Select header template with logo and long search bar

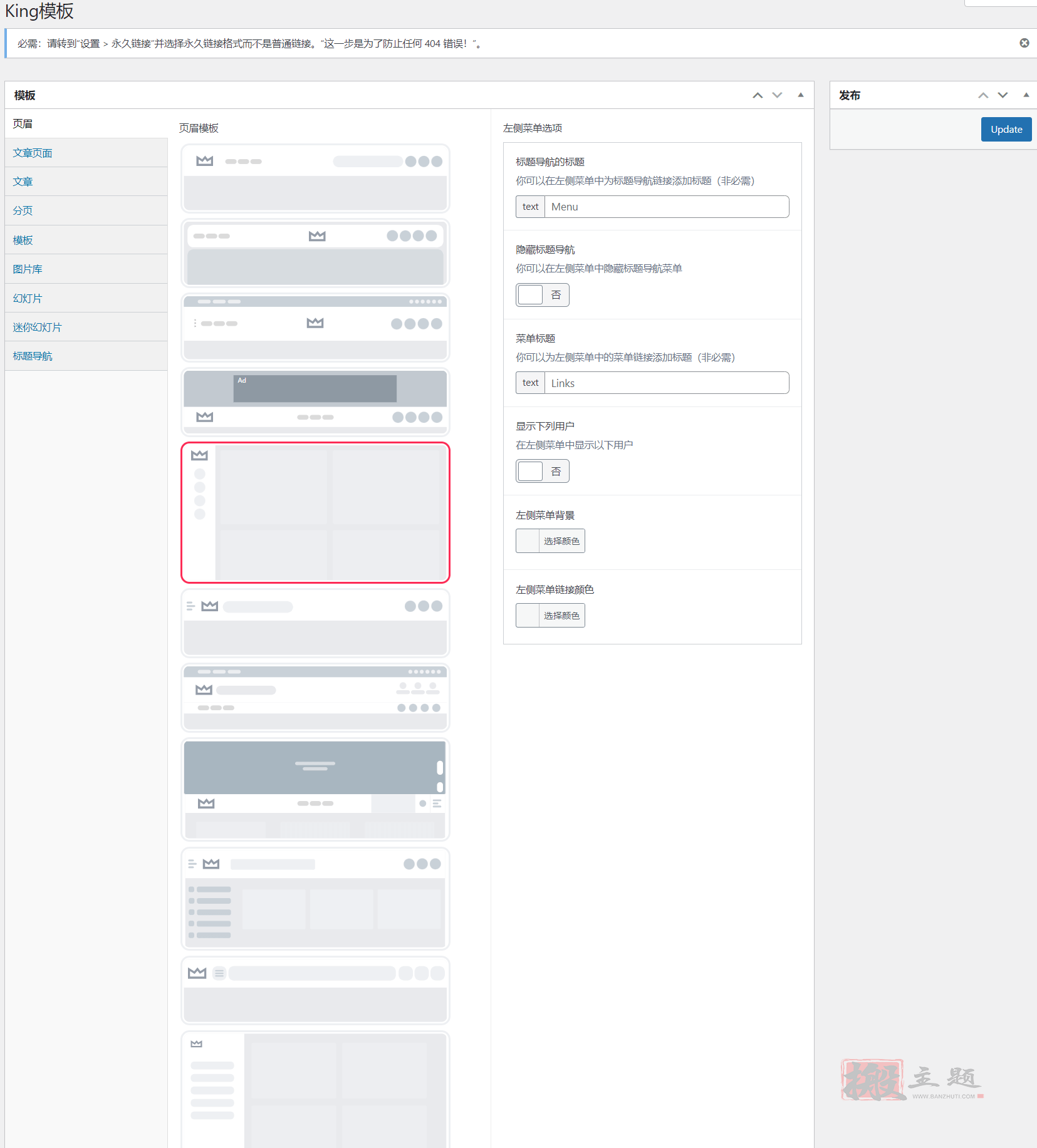[x=315, y=991]
